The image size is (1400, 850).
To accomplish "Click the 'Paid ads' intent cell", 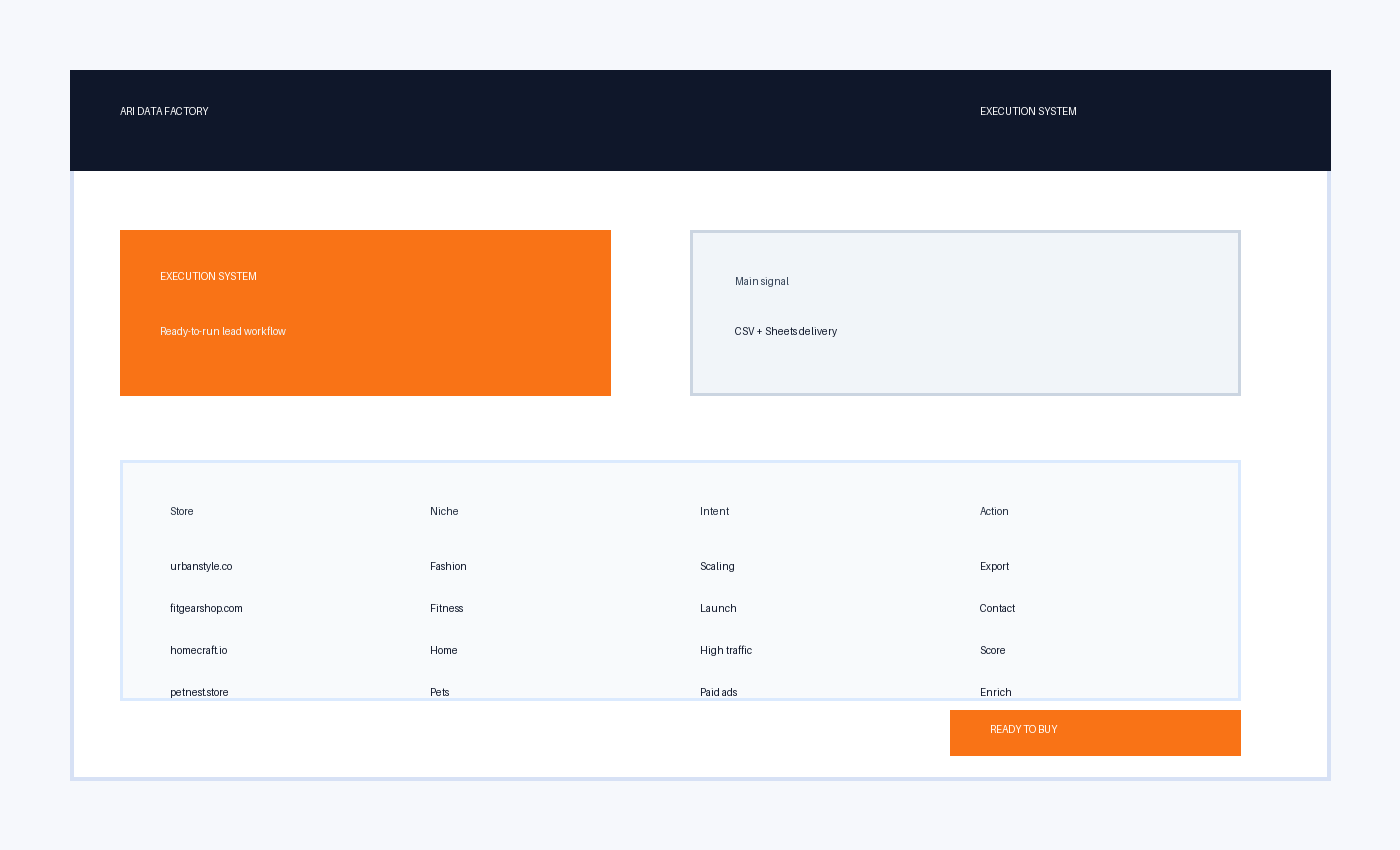I will pos(719,692).
